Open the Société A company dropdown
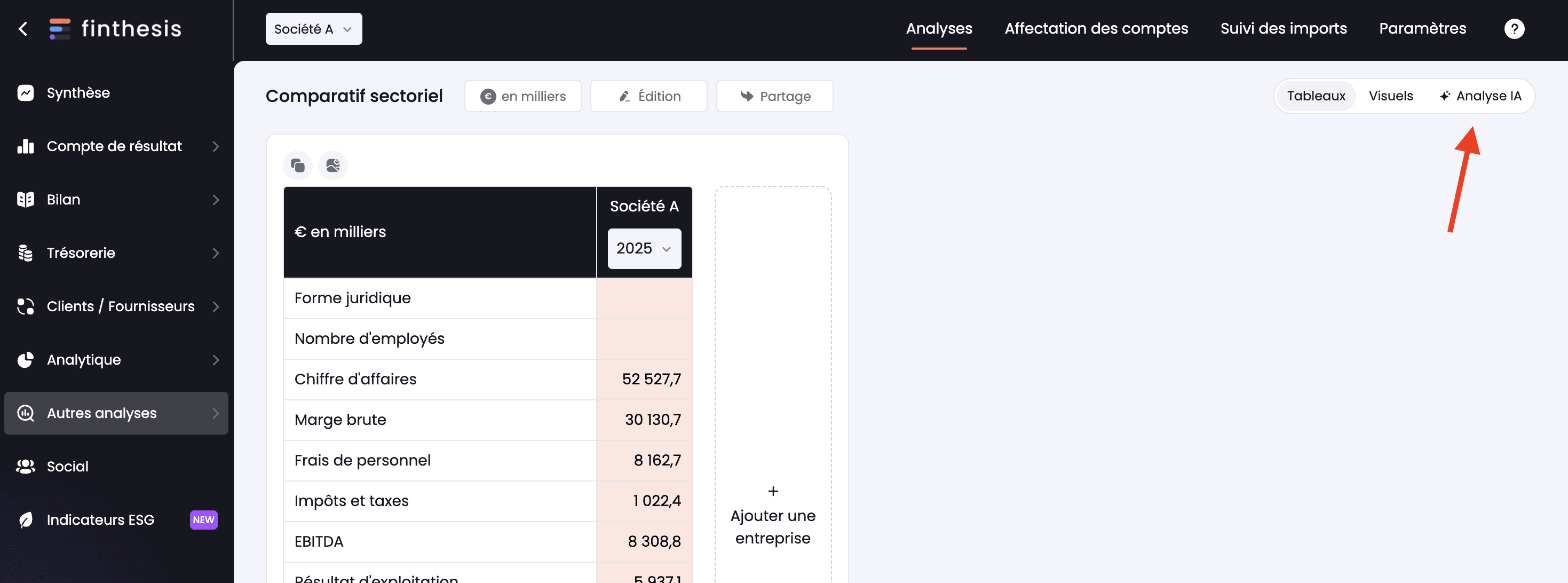 pyautogui.click(x=313, y=29)
